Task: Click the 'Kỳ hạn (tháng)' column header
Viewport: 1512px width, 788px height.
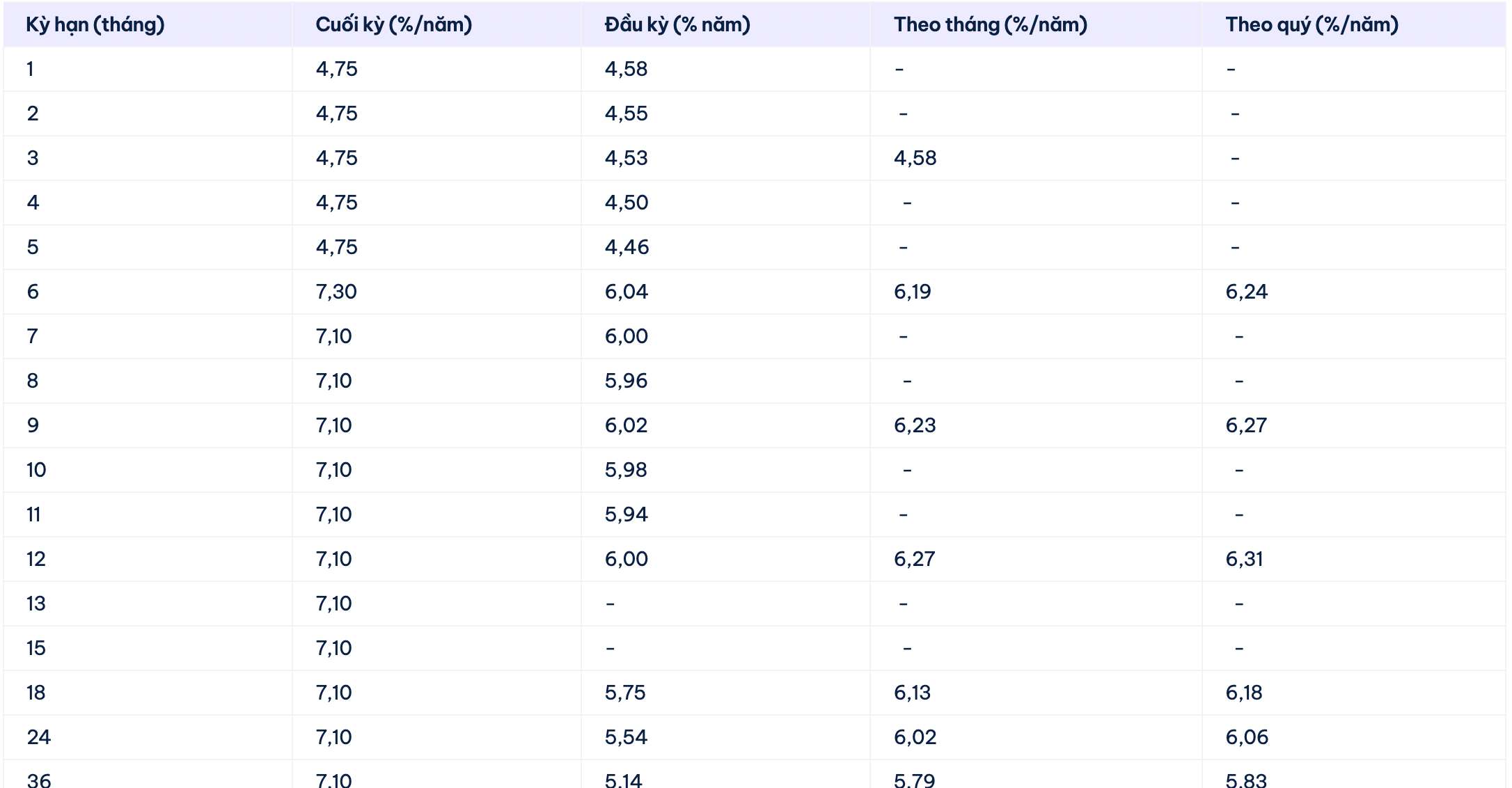Action: (x=95, y=25)
